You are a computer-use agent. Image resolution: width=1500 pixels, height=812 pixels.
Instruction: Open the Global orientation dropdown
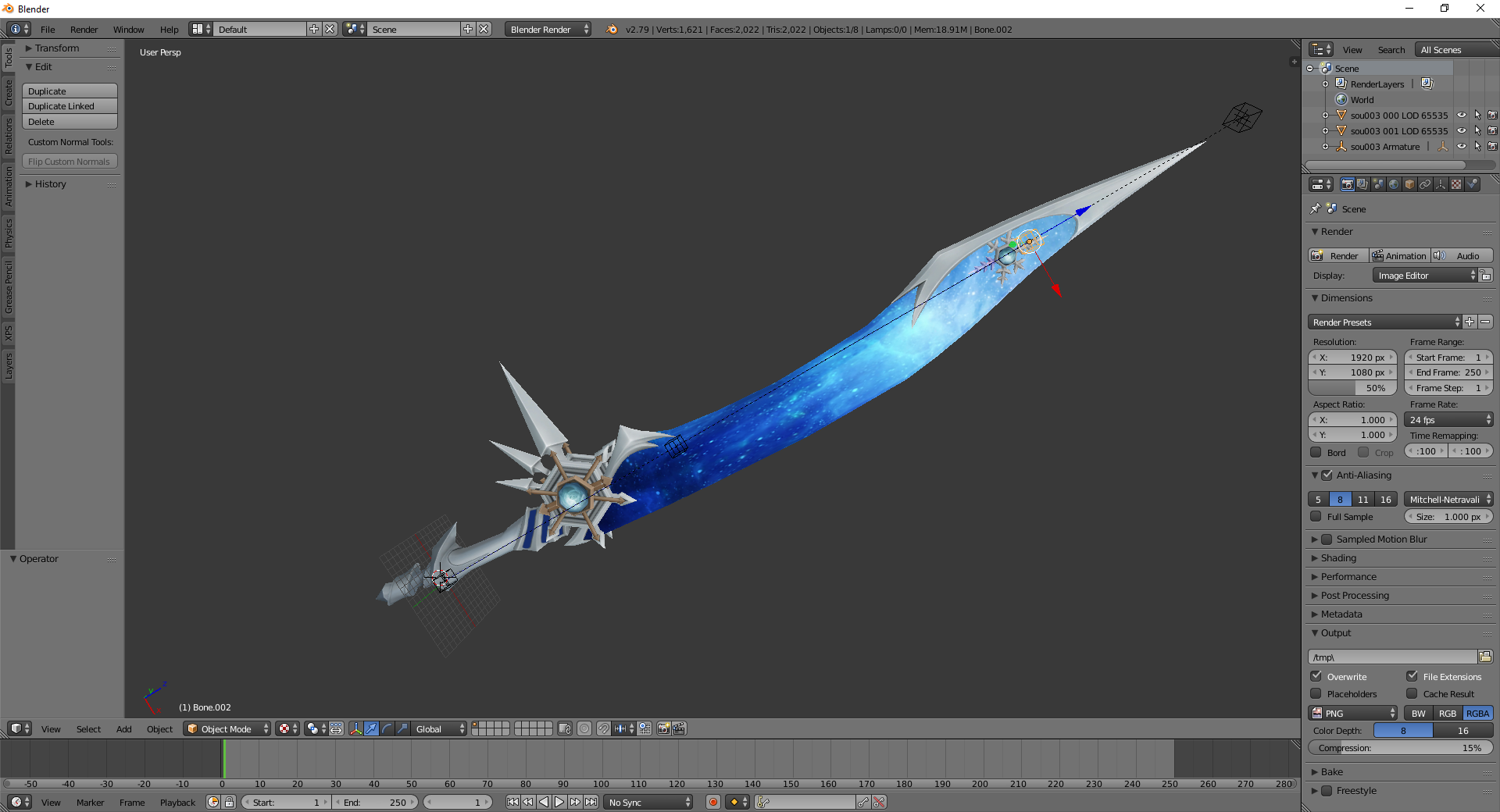439,728
